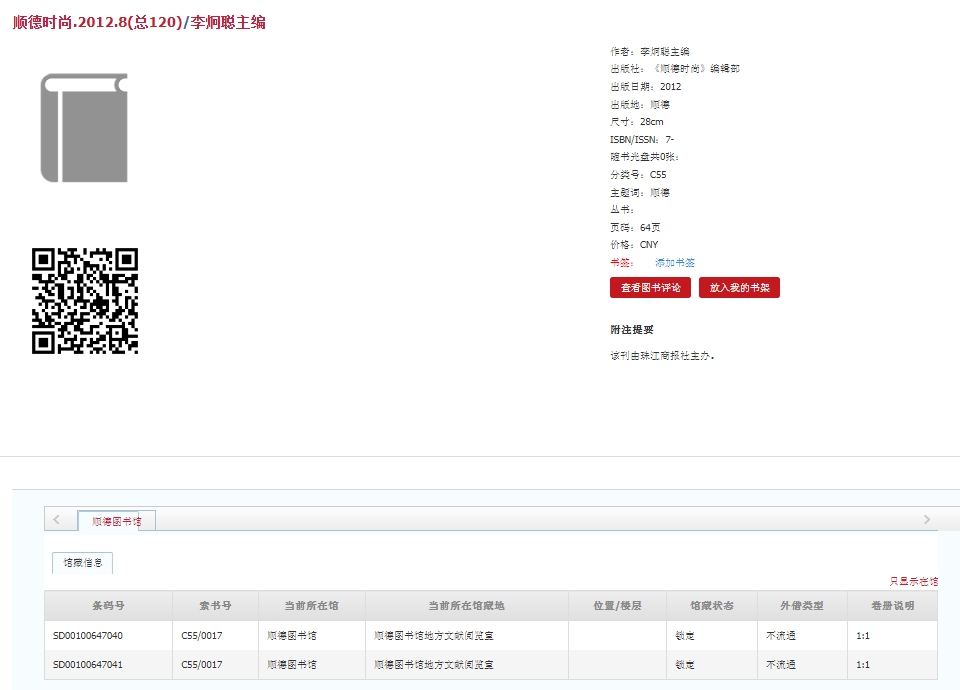Click the 位置/楼层 column header
The image size is (960, 690).
(x=617, y=606)
